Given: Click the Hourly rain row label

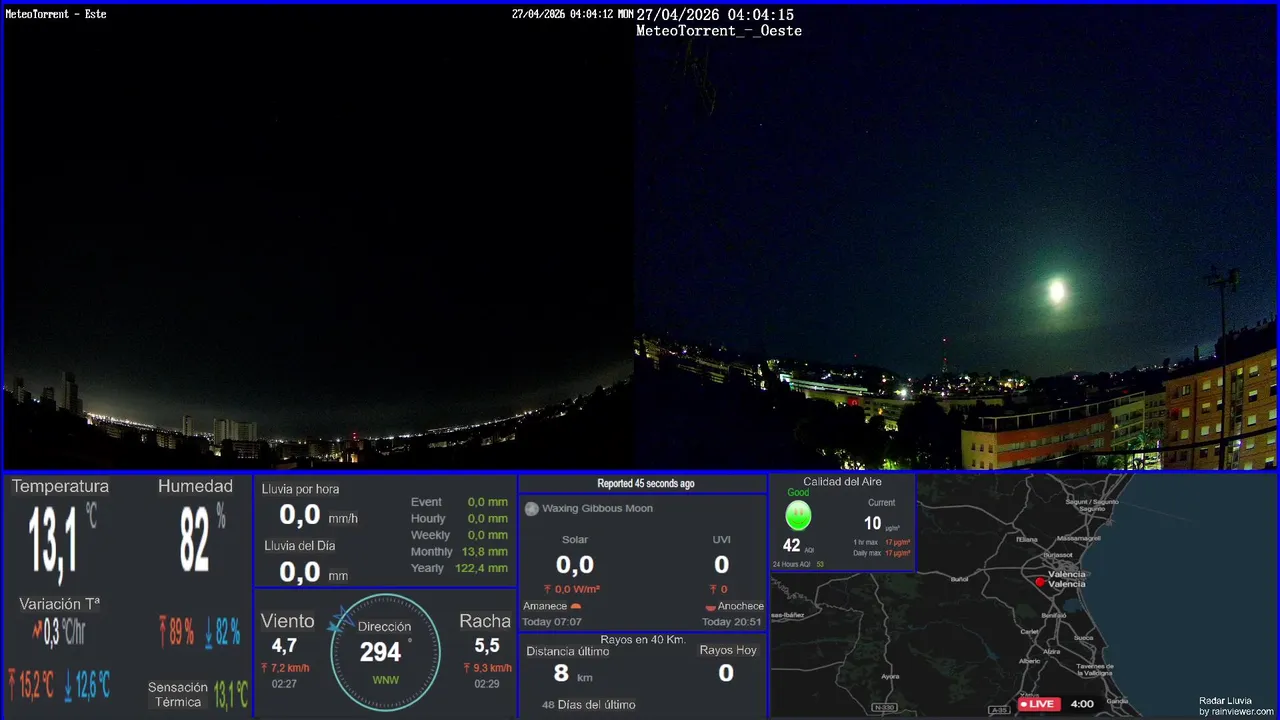Looking at the screenshot, I should coord(428,519).
